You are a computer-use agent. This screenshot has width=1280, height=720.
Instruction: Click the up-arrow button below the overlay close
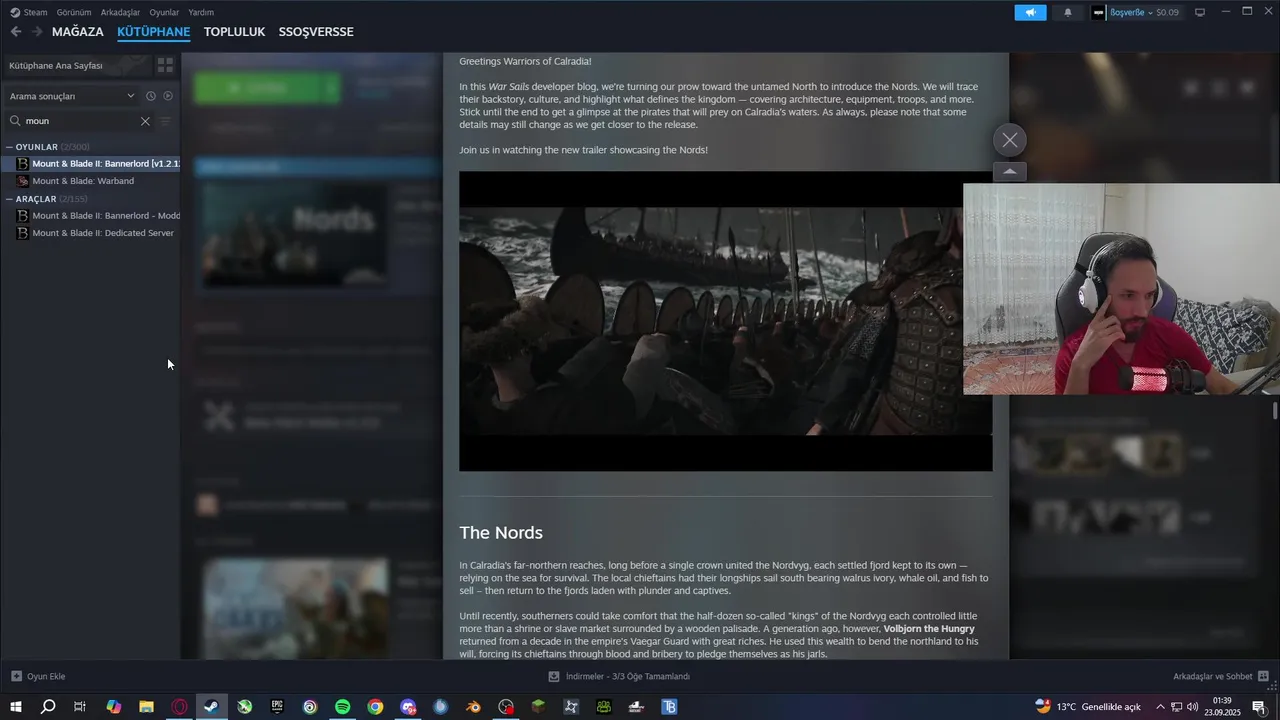pyautogui.click(x=1010, y=171)
